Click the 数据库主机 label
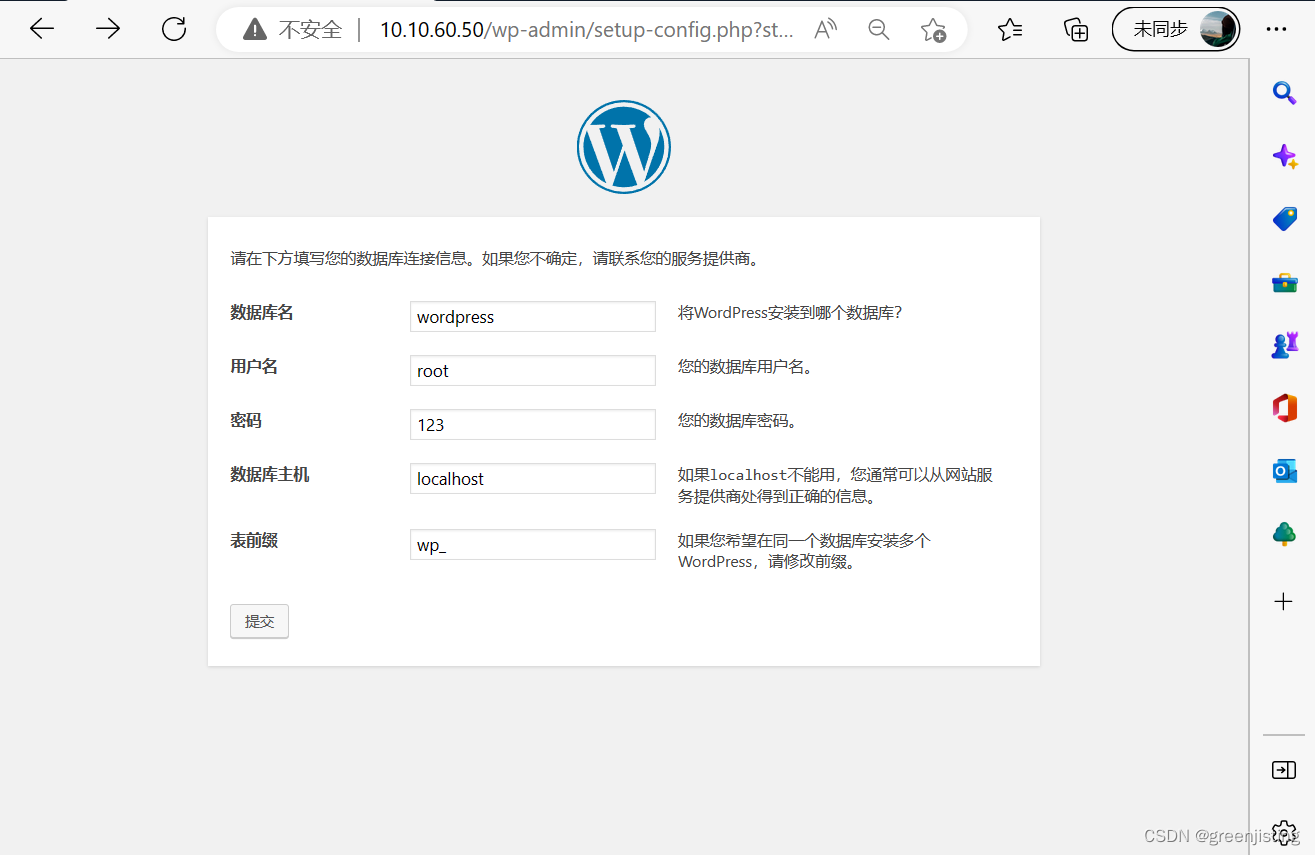Image resolution: width=1315 pixels, height=855 pixels. pyautogui.click(x=270, y=475)
